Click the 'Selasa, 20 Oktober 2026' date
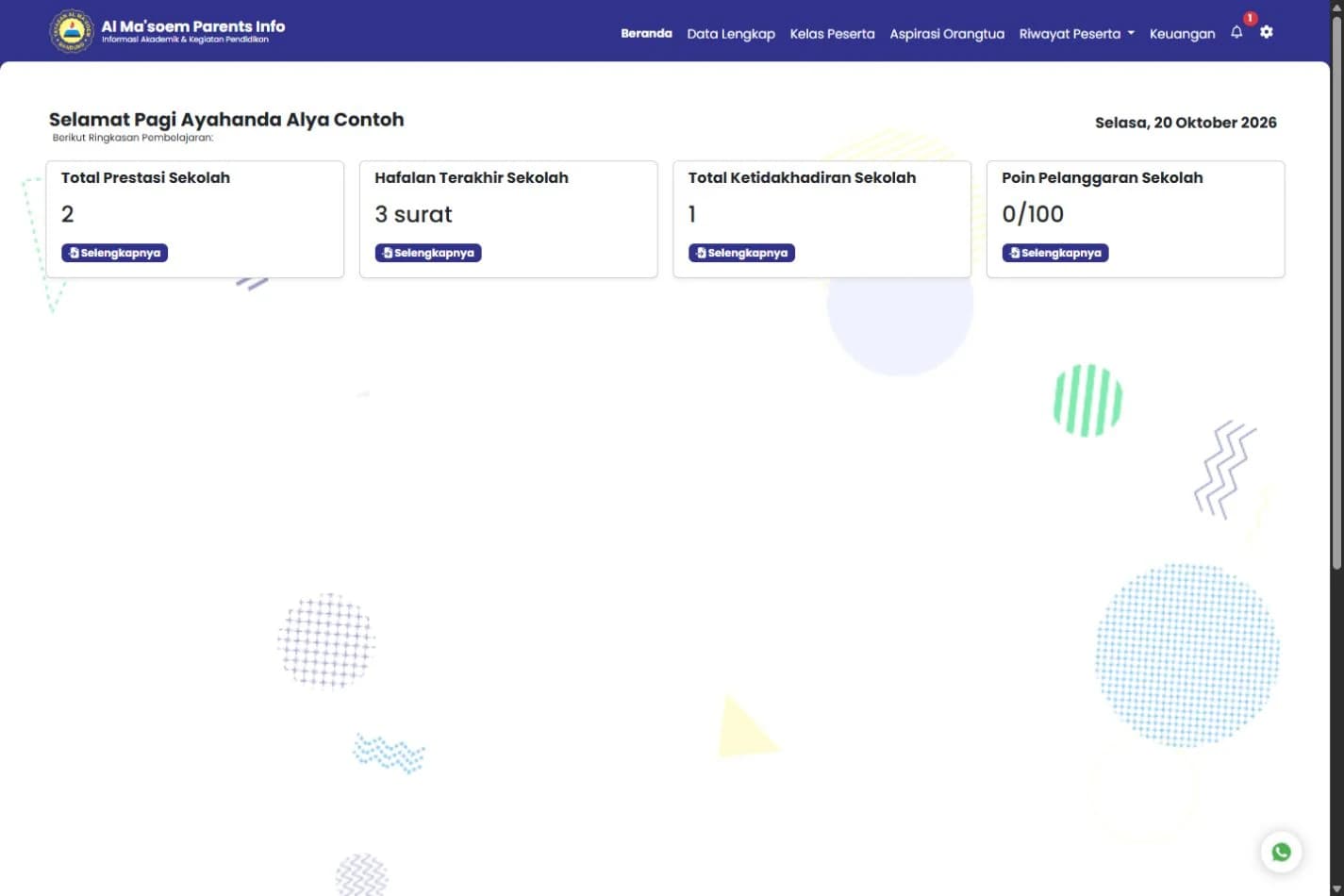The height and width of the screenshot is (896, 1344). pos(1186,123)
